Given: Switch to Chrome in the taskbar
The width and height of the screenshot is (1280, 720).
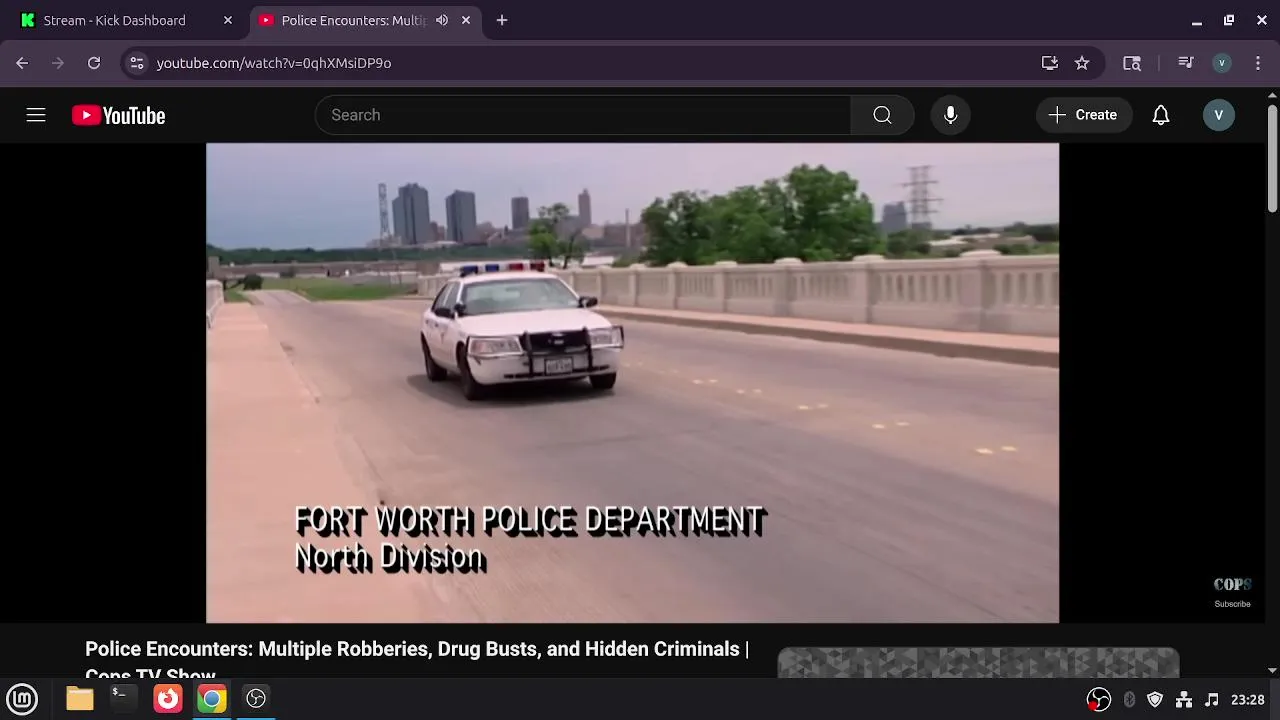Looking at the screenshot, I should 212,698.
